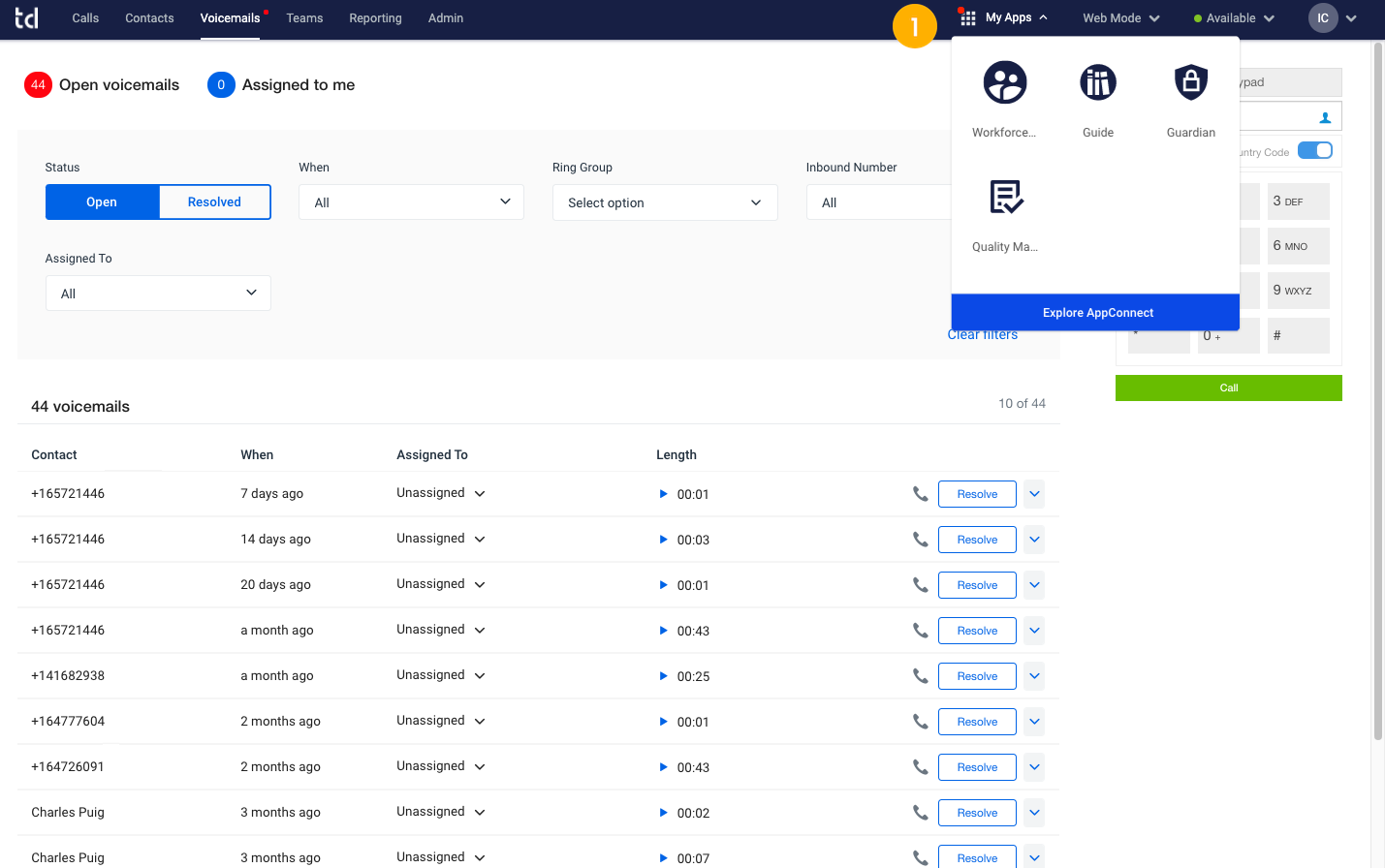1385x868 pixels.
Task: Resolve the +164726091 voicemail
Action: (x=977, y=767)
